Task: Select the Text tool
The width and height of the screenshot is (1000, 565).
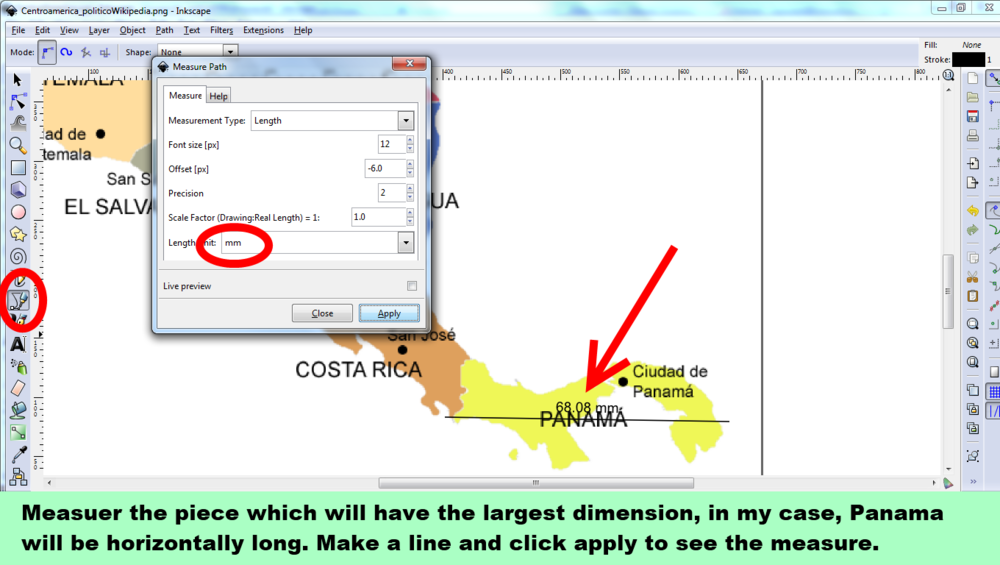Action: pos(18,343)
